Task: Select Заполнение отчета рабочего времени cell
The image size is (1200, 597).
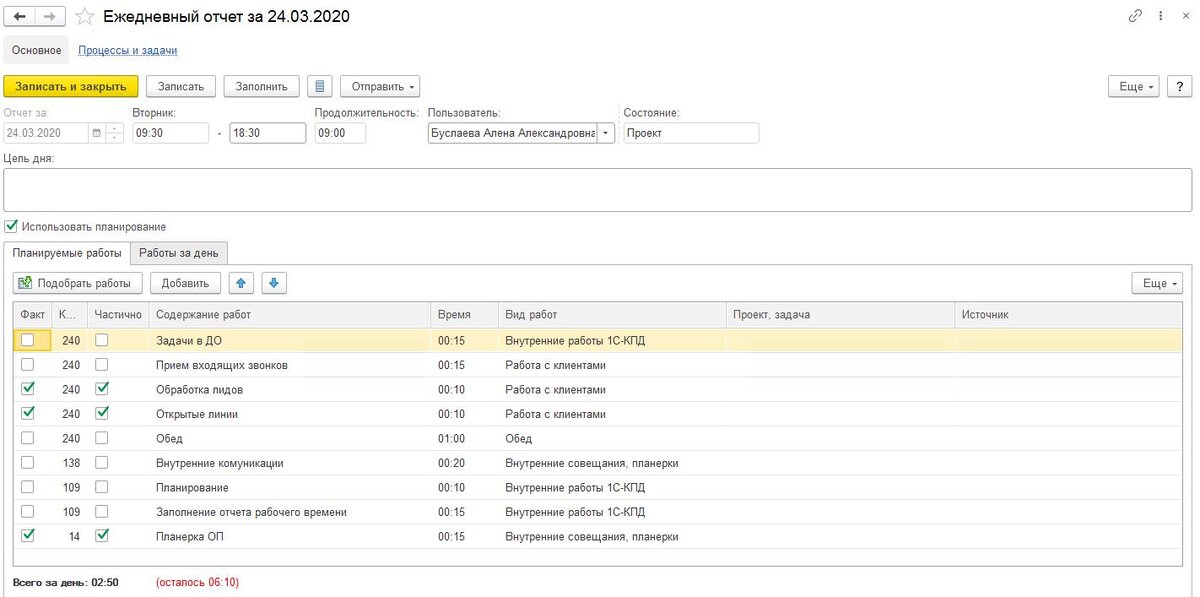Action: [x=289, y=512]
